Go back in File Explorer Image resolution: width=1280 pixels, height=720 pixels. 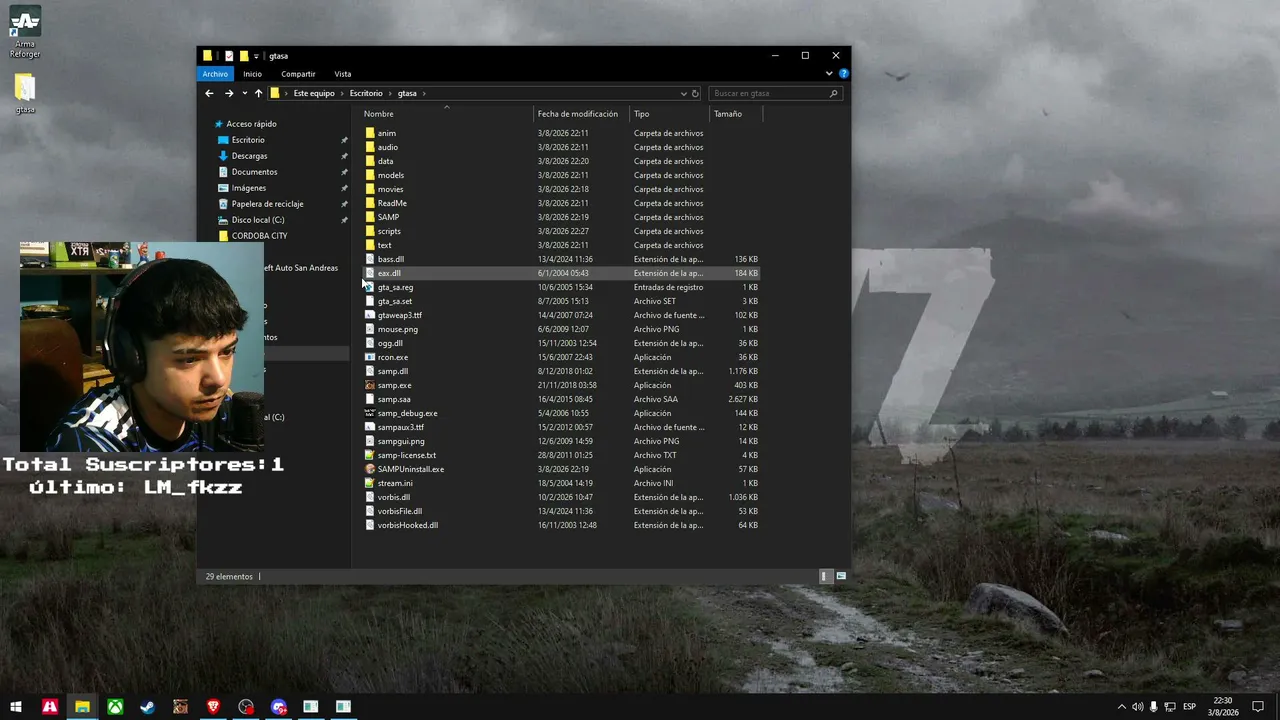pos(209,93)
